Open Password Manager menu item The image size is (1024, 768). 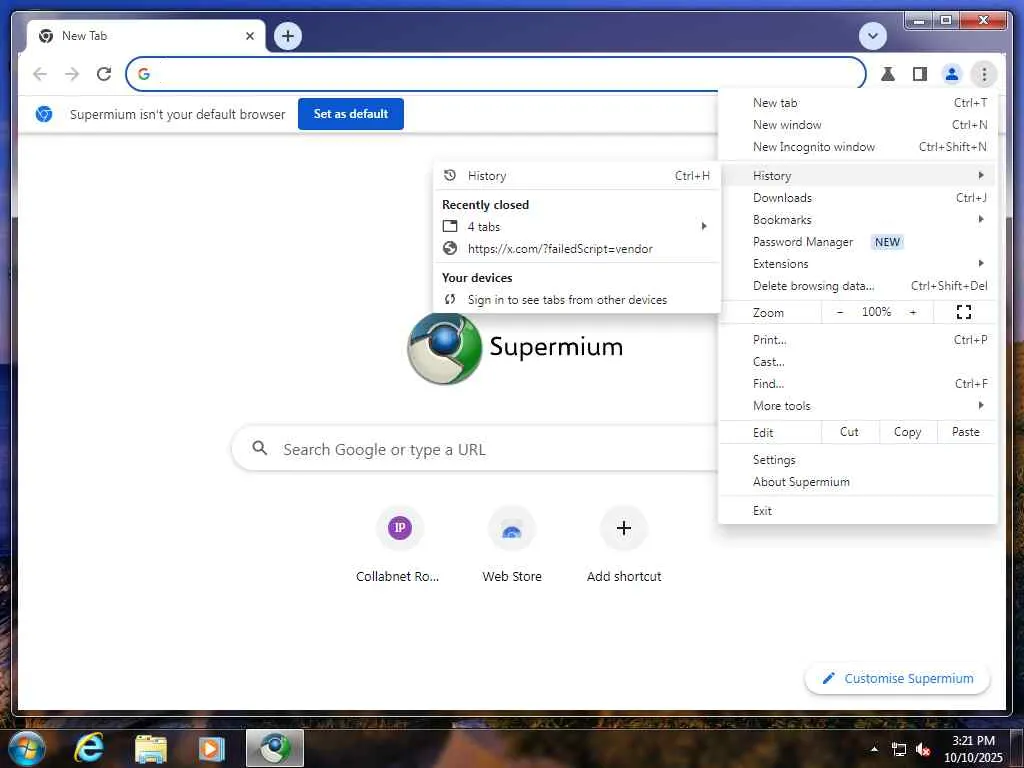point(857,242)
